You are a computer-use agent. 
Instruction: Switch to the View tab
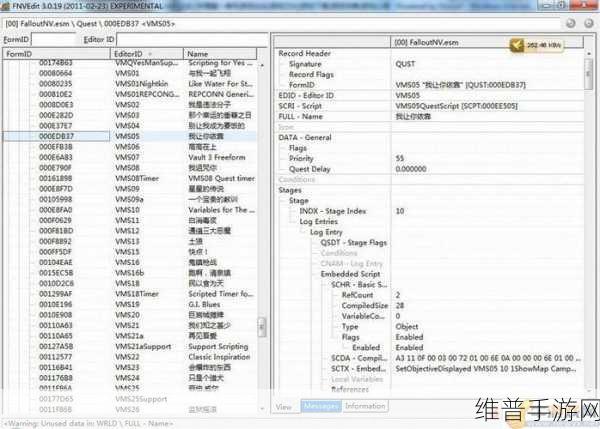[x=284, y=407]
